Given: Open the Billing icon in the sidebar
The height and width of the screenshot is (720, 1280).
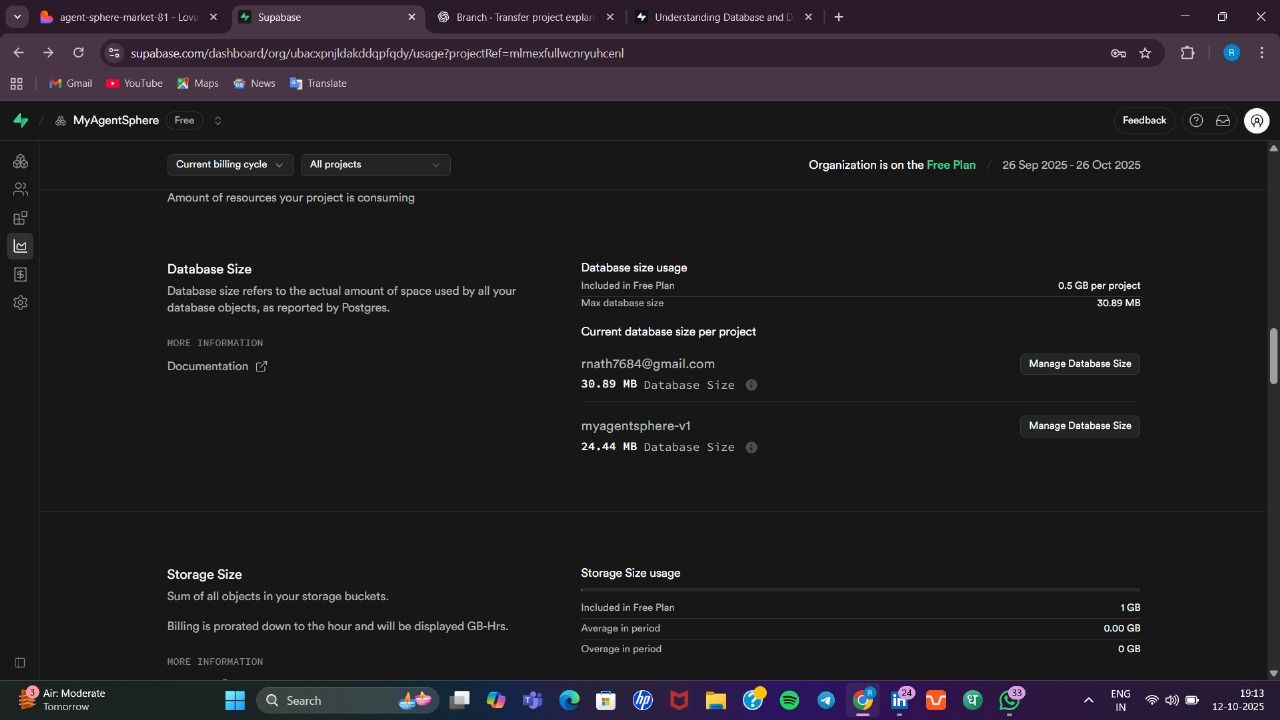Looking at the screenshot, I should tap(20, 274).
